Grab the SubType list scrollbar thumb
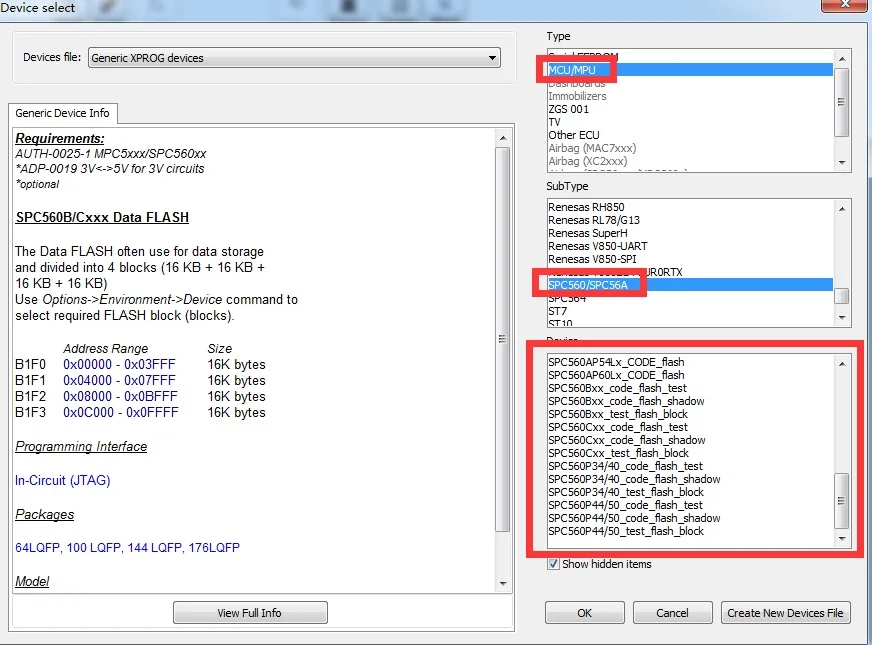872x645 pixels. [x=842, y=296]
